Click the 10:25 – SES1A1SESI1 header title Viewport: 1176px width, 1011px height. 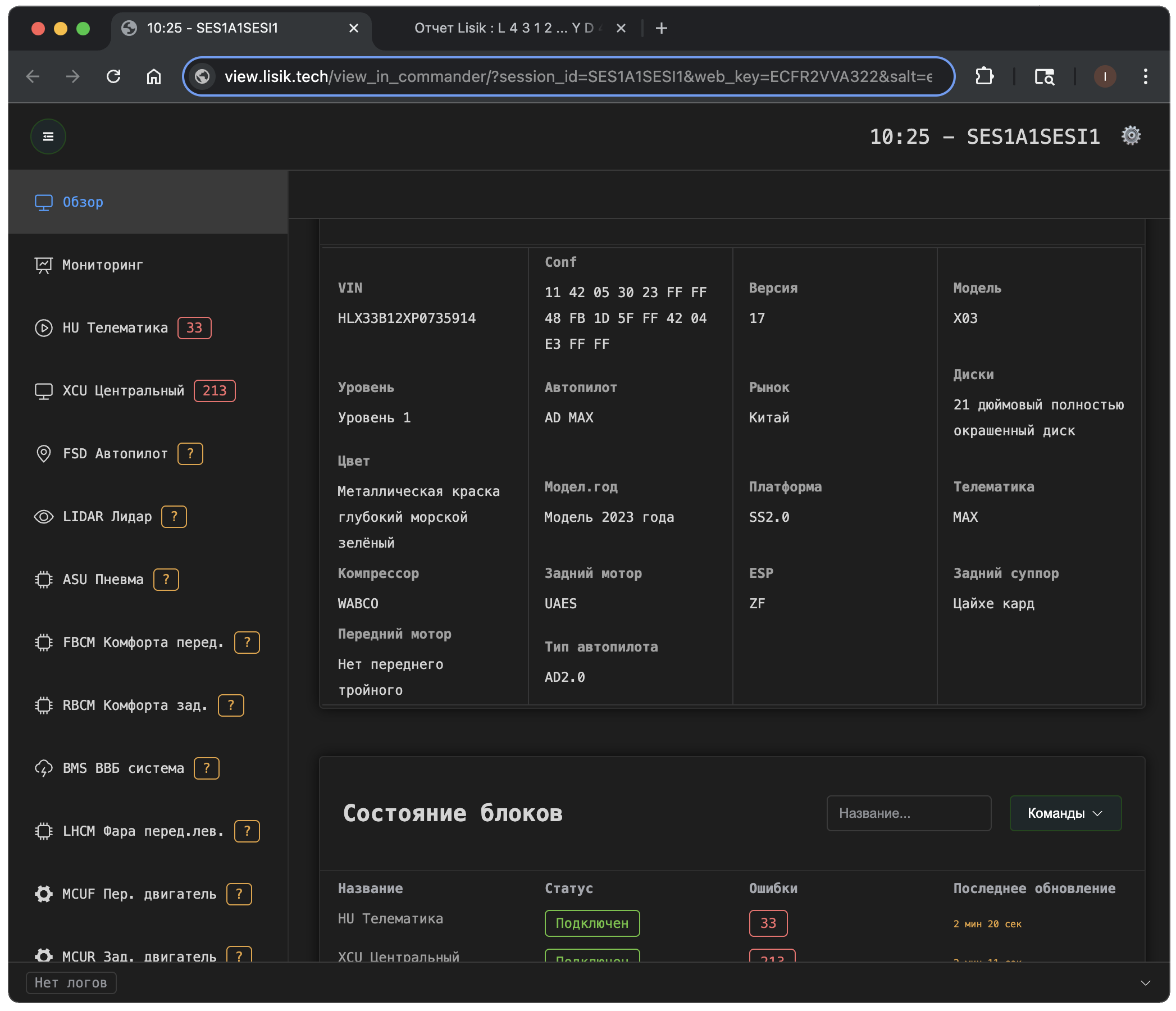984,137
